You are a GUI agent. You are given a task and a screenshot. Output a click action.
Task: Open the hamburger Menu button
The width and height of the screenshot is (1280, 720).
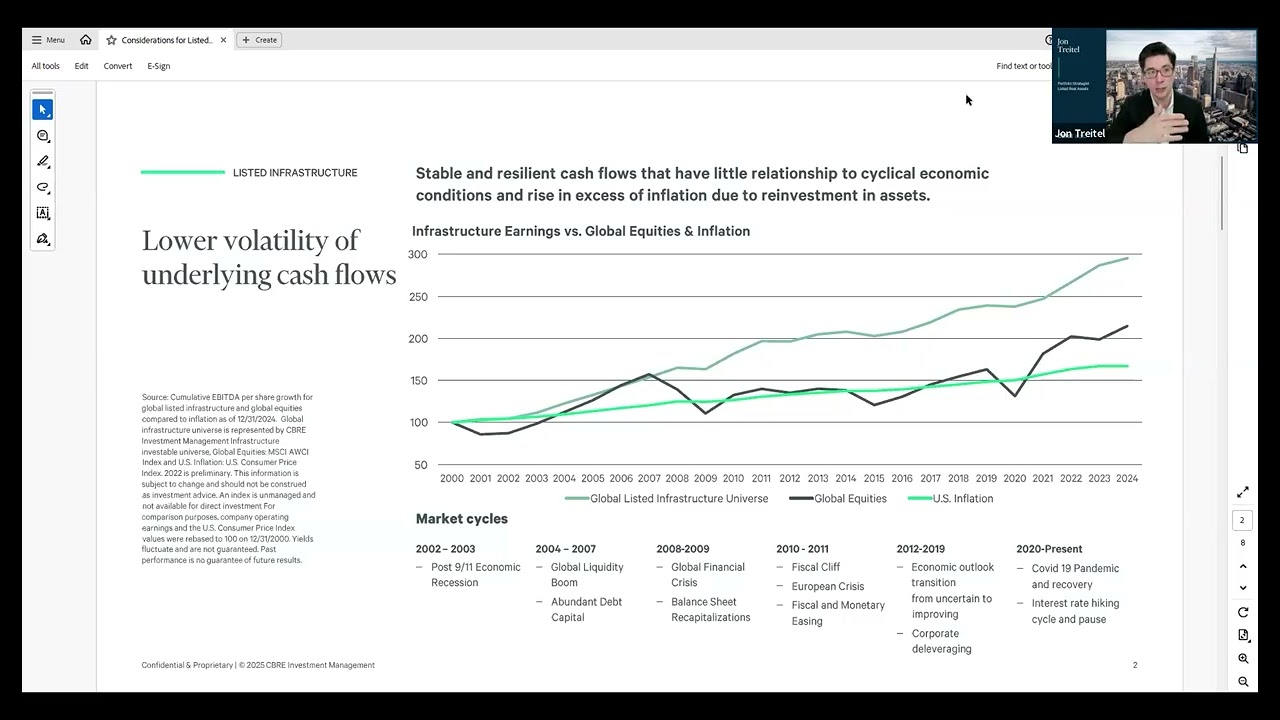pos(48,40)
